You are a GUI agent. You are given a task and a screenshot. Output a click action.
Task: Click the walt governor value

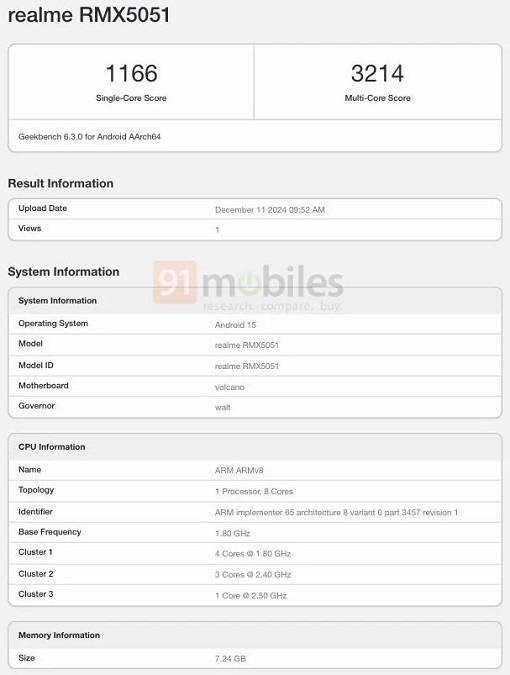[x=223, y=407]
